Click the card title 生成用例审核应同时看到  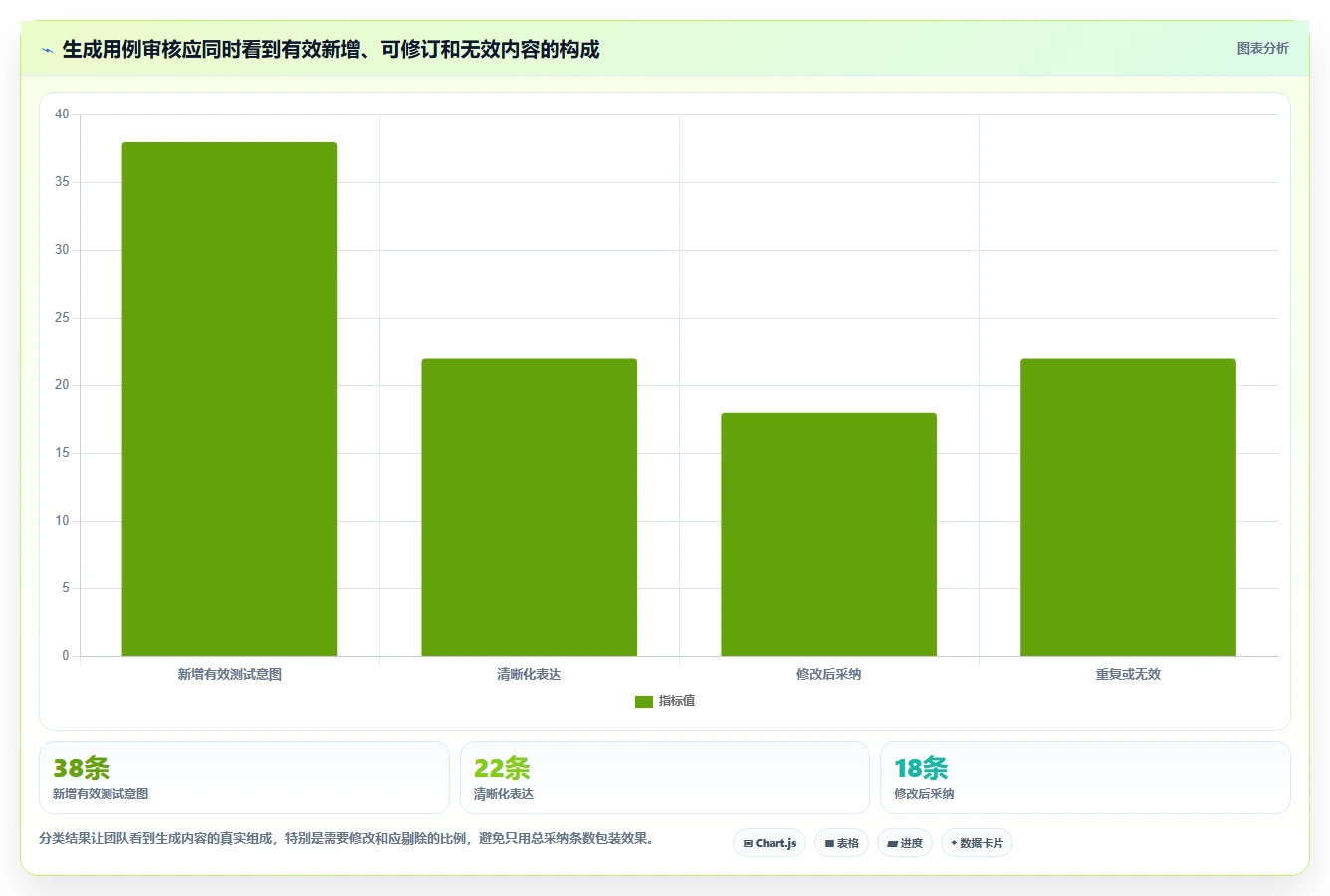point(331,50)
